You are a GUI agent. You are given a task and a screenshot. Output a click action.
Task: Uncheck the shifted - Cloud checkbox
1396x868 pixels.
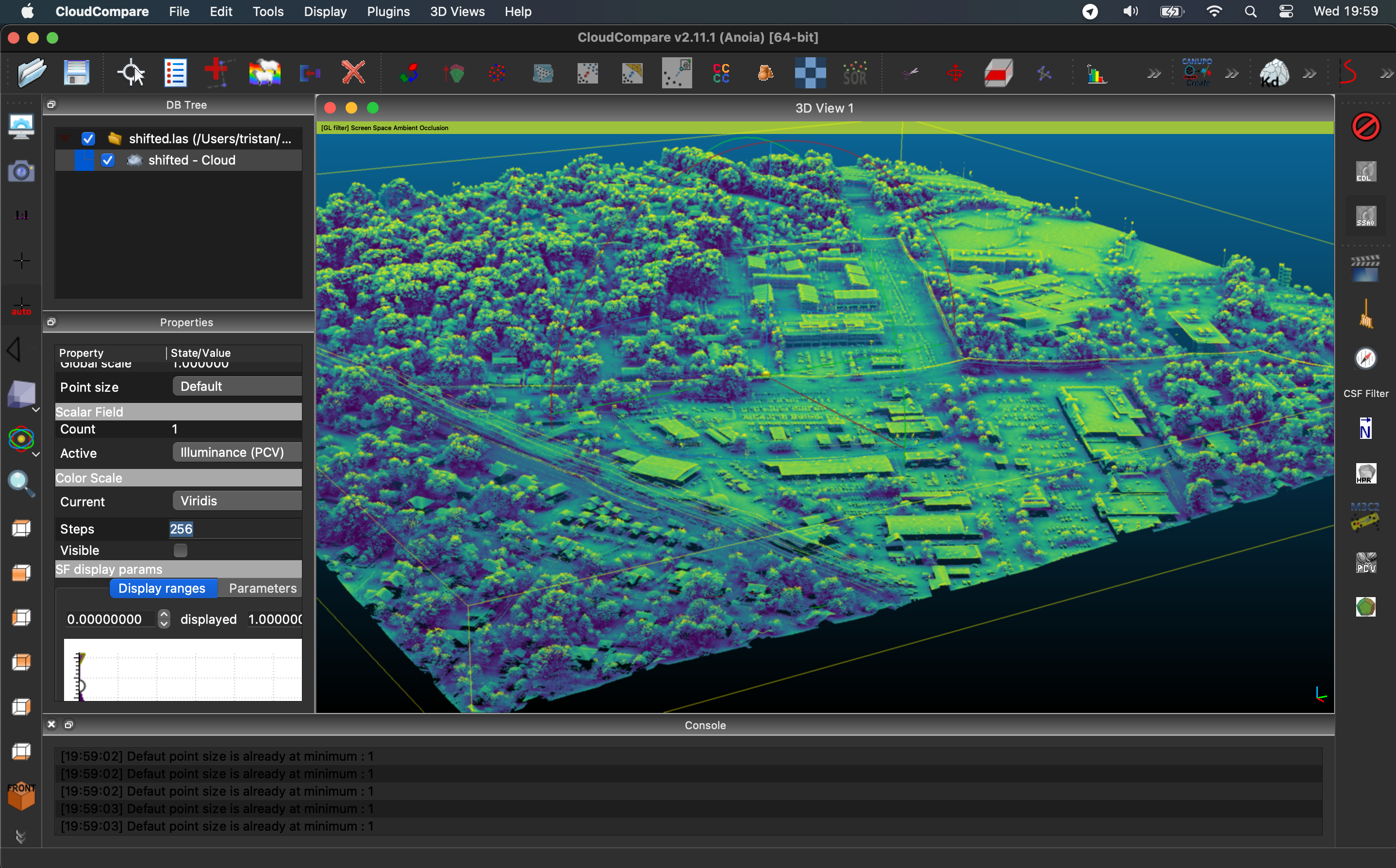pyautogui.click(x=108, y=160)
